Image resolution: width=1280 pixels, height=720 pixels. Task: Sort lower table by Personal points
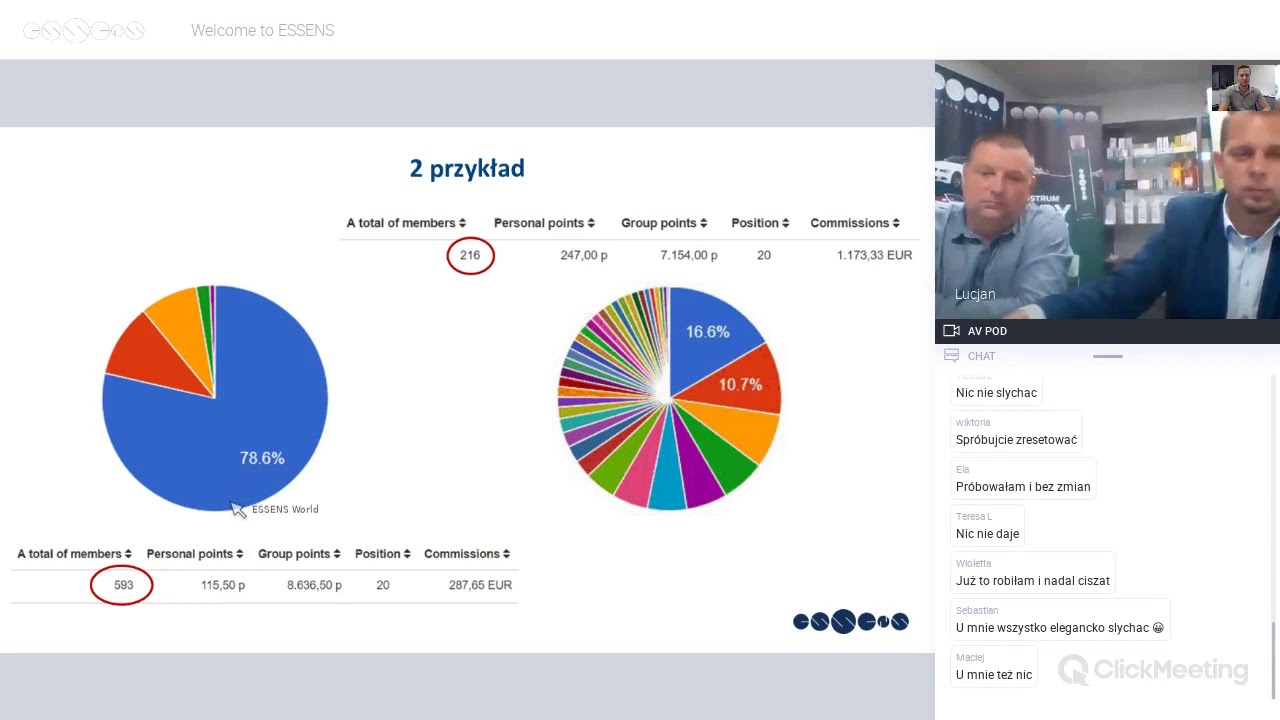click(x=195, y=554)
